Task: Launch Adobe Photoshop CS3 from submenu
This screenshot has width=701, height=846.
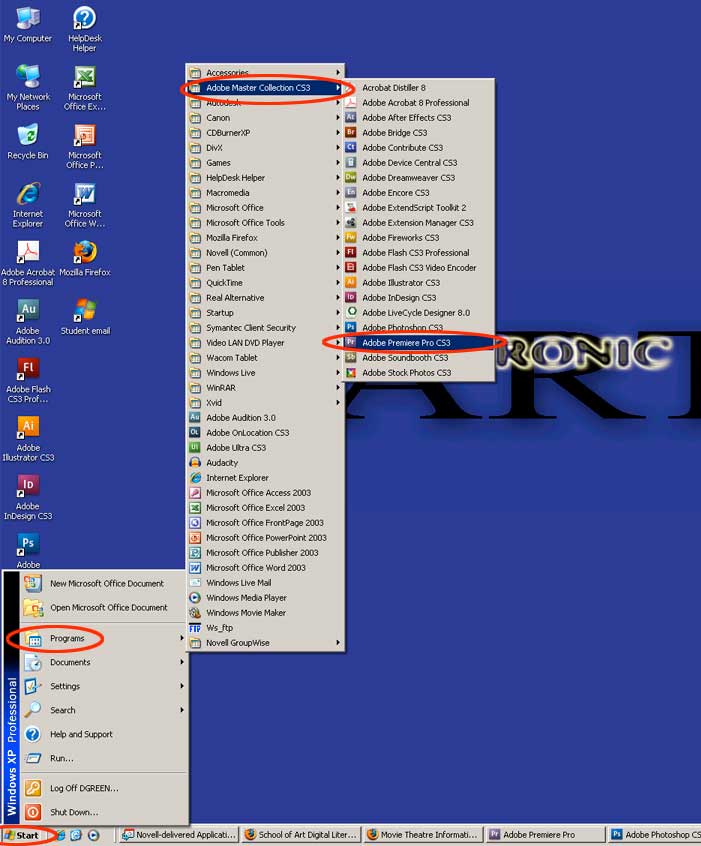Action: (x=419, y=328)
